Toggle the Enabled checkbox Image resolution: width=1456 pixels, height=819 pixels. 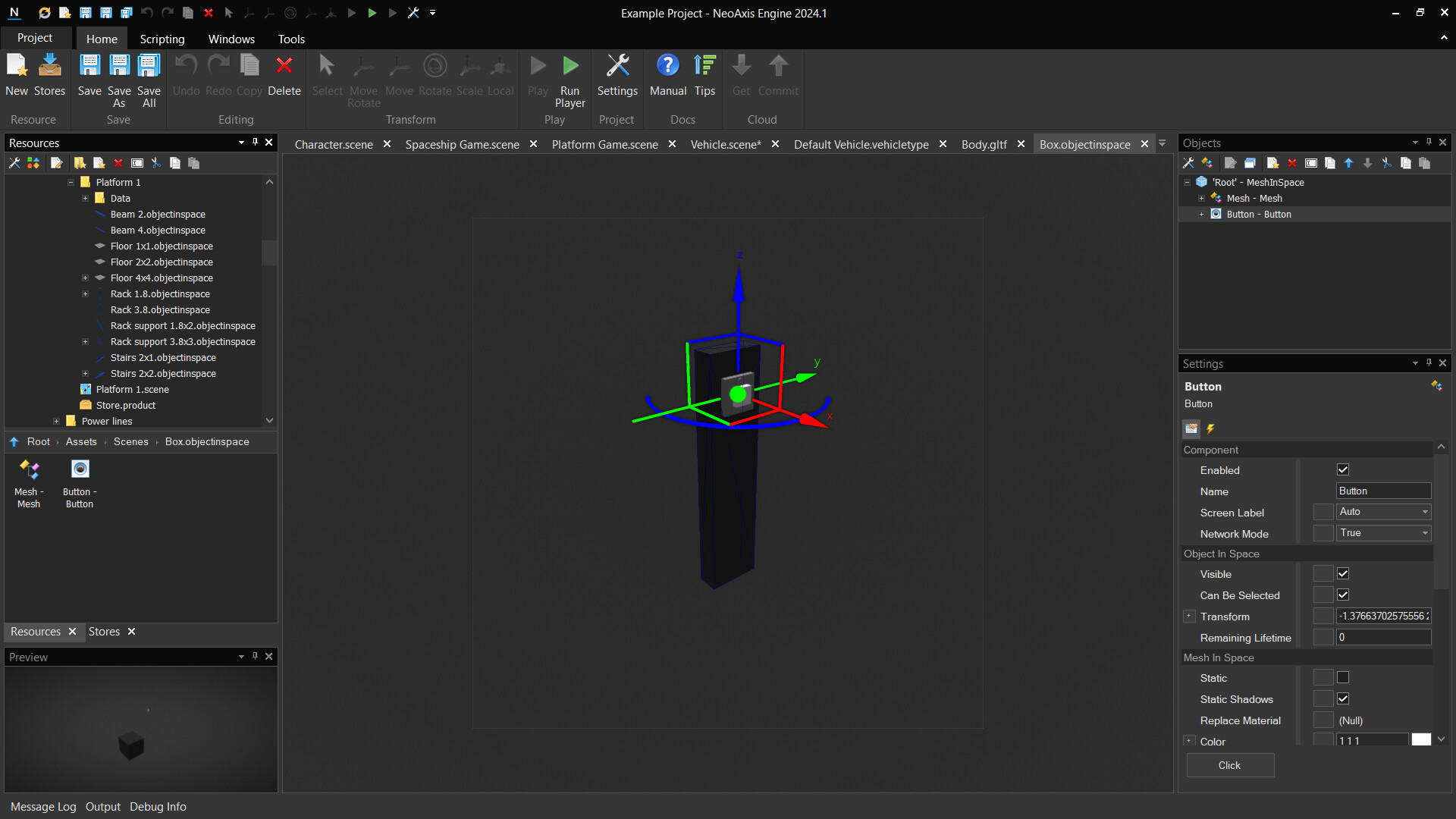click(x=1343, y=470)
